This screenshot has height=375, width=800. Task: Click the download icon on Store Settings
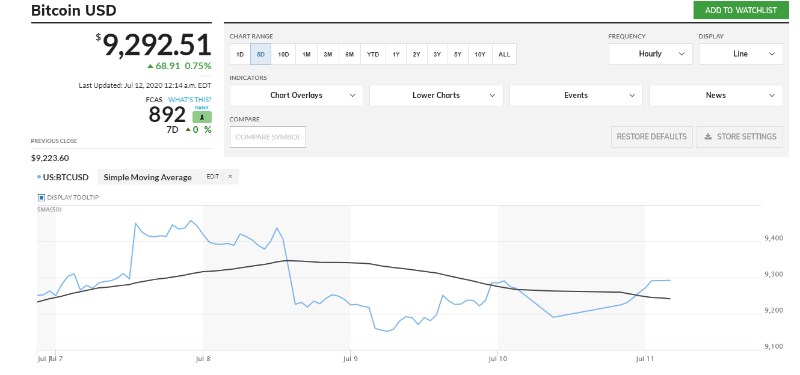coord(708,137)
